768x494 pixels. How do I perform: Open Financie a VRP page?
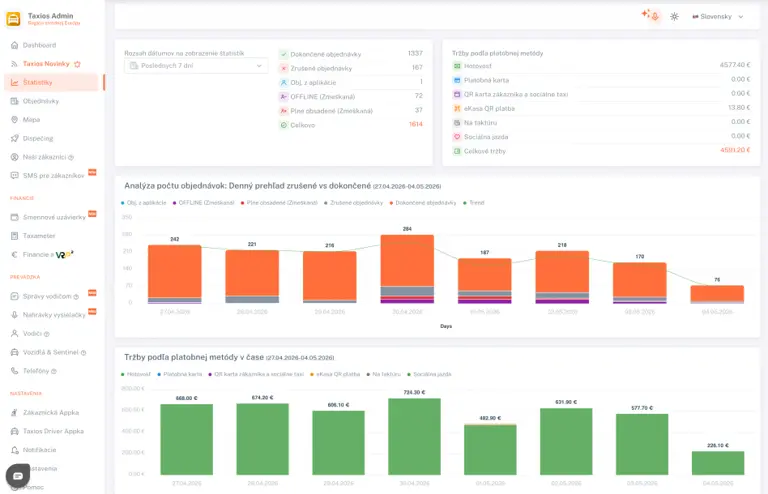(48, 254)
